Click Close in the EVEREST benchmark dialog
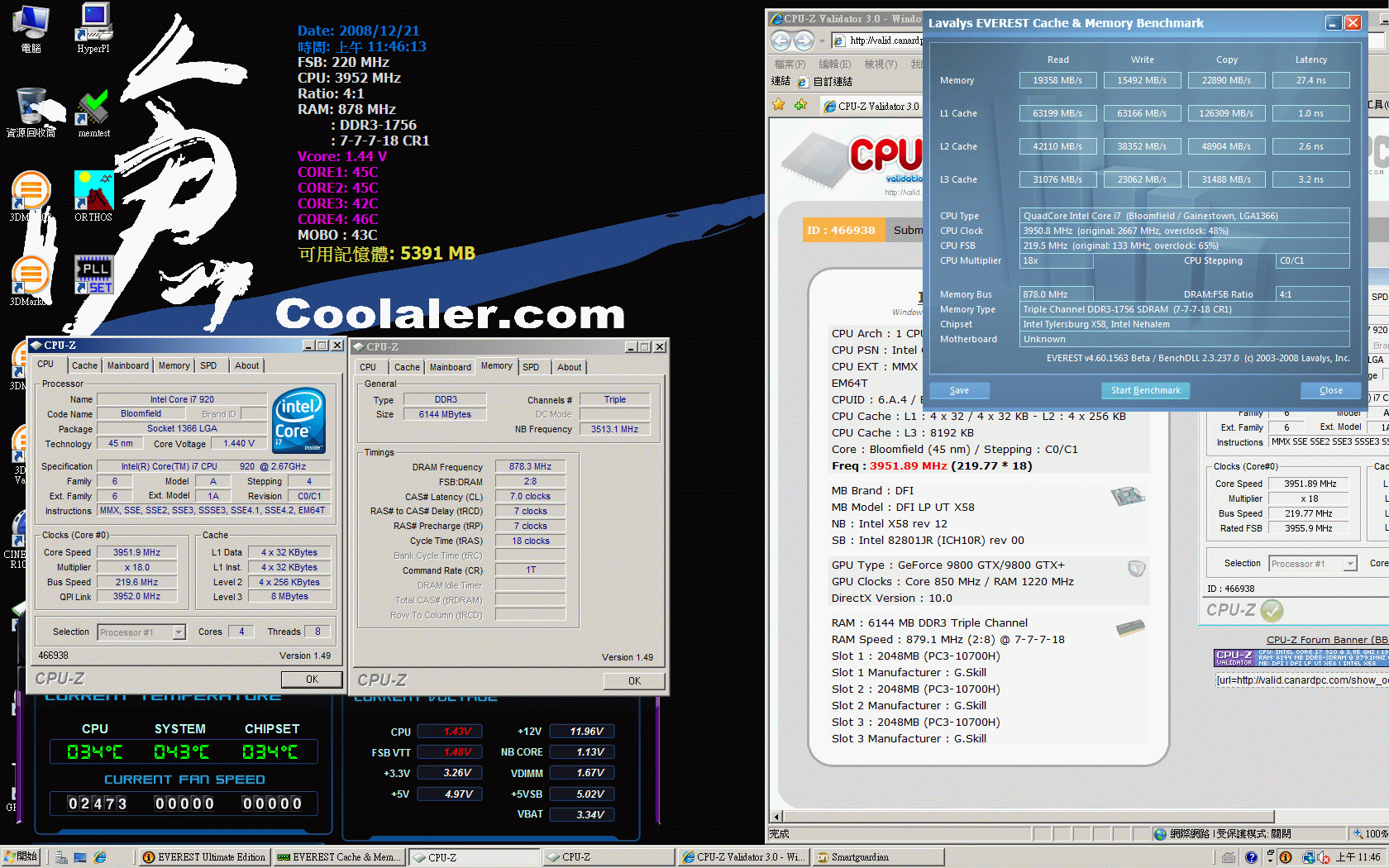 click(1330, 390)
